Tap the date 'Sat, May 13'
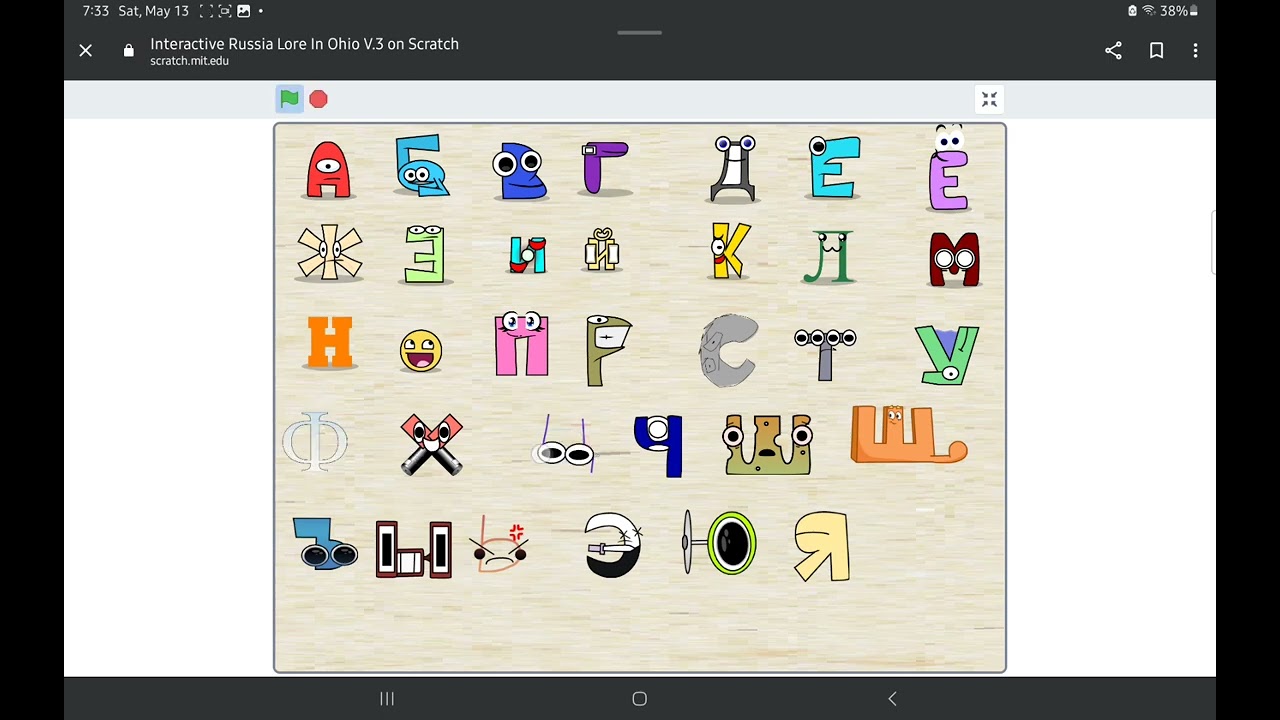This screenshot has height=720, width=1280. point(153,11)
